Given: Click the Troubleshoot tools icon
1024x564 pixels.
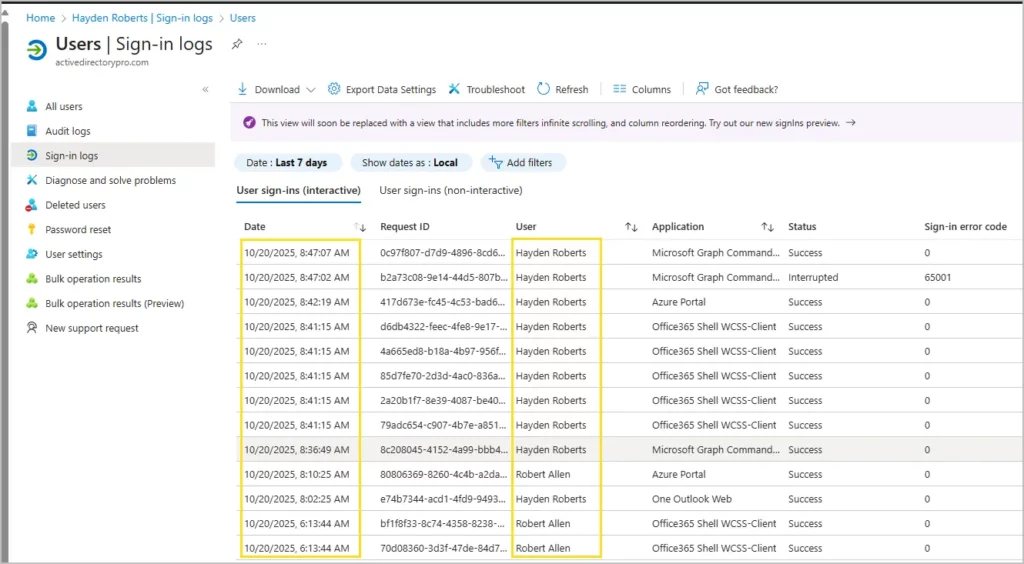Looking at the screenshot, I should [x=454, y=89].
